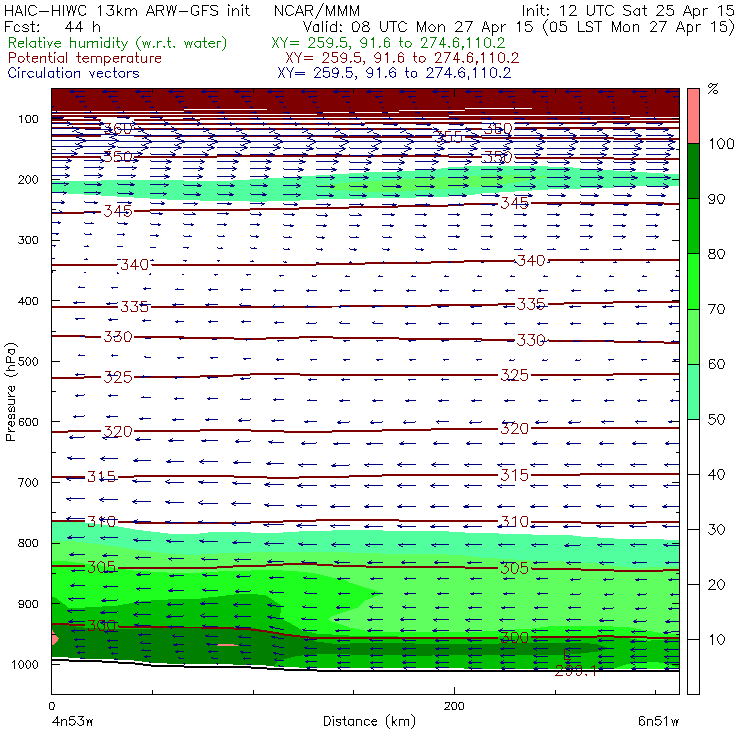Click the green 'XY= 259.5, 91.6 to 274.6,110.2' text
Viewport: 740px width, 740px height.
tap(388, 43)
